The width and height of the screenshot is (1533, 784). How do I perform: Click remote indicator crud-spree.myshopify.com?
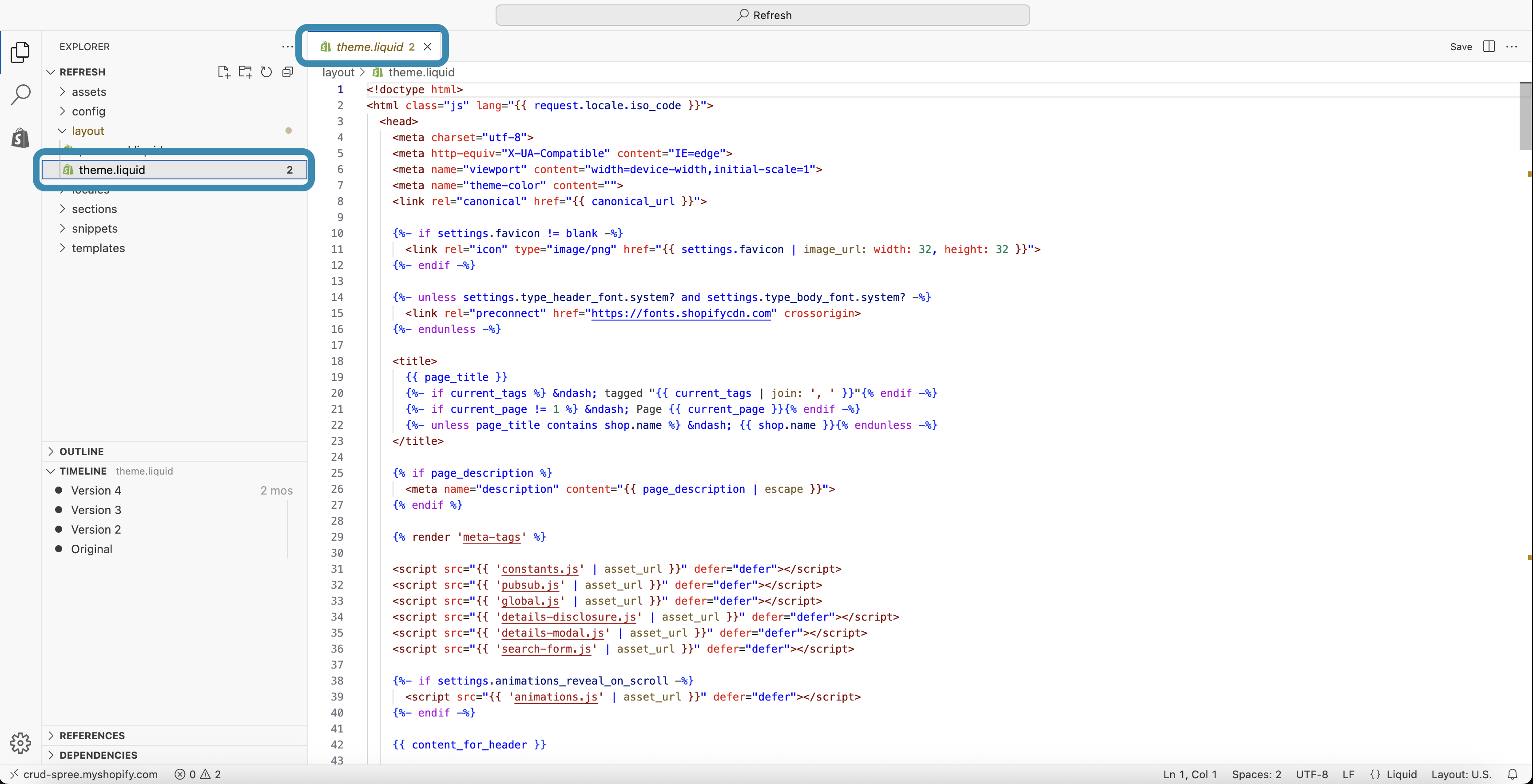[x=84, y=775]
